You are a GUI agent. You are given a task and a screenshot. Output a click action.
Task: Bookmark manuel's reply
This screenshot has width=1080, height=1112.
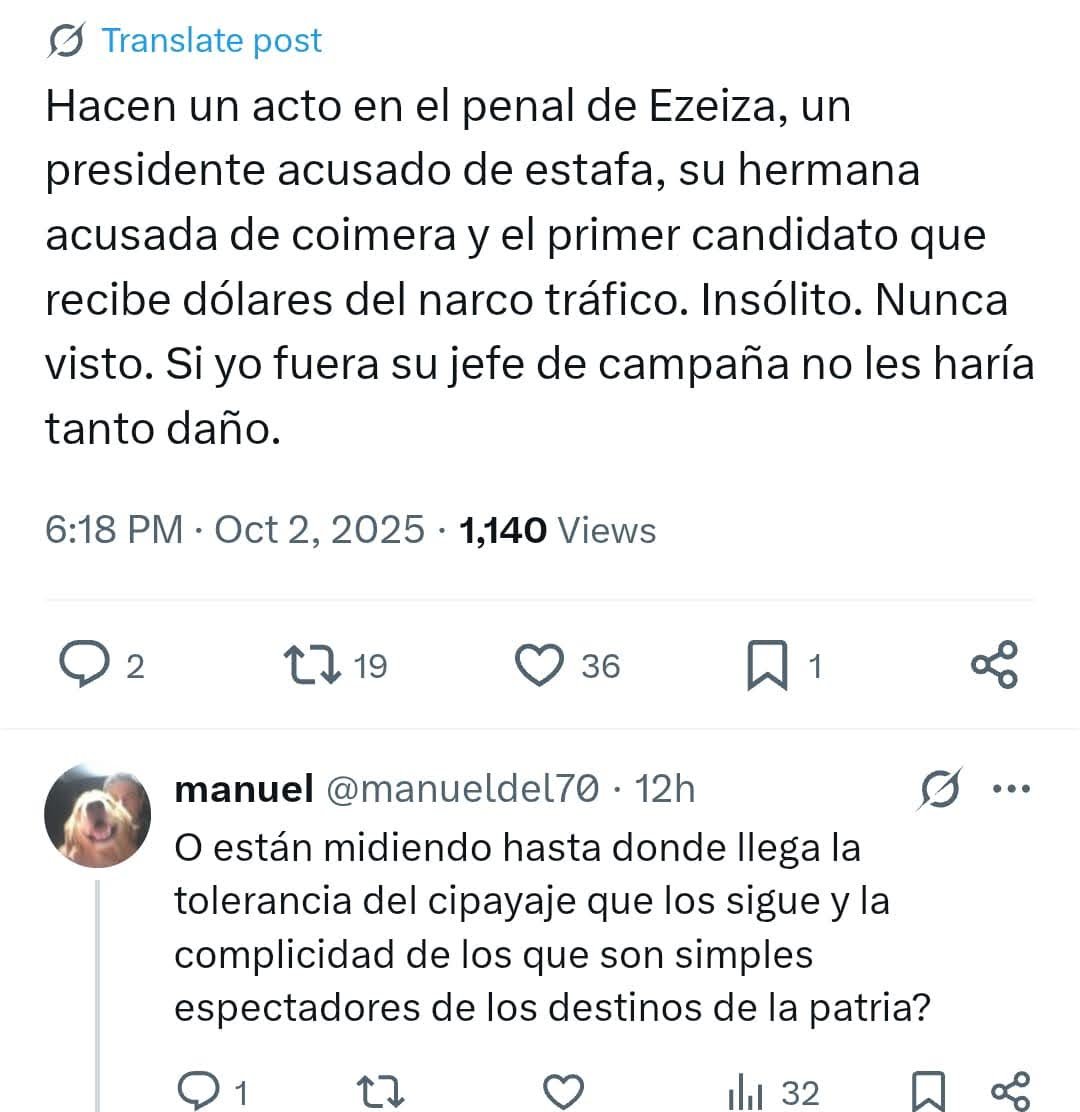pos(930,1092)
